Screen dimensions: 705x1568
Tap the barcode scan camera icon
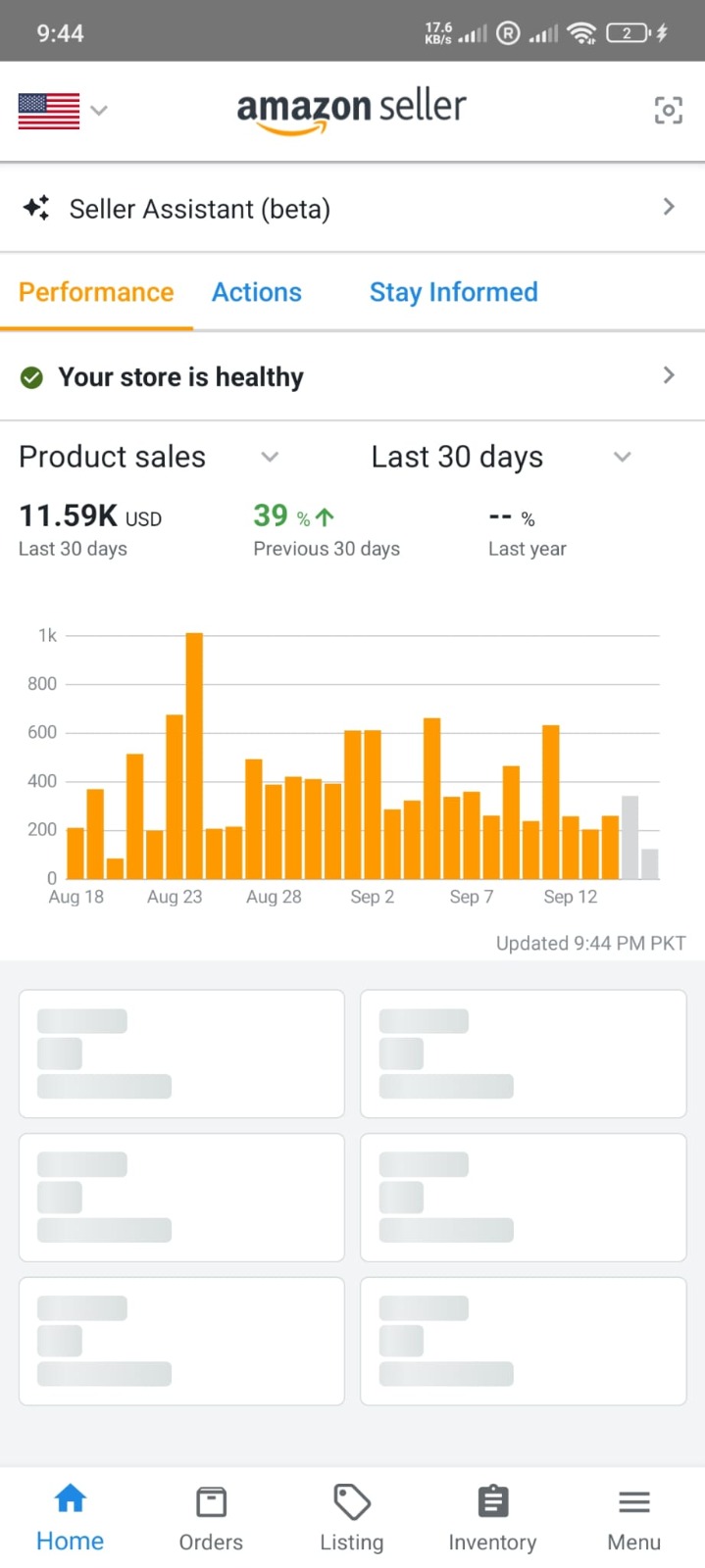(x=668, y=111)
